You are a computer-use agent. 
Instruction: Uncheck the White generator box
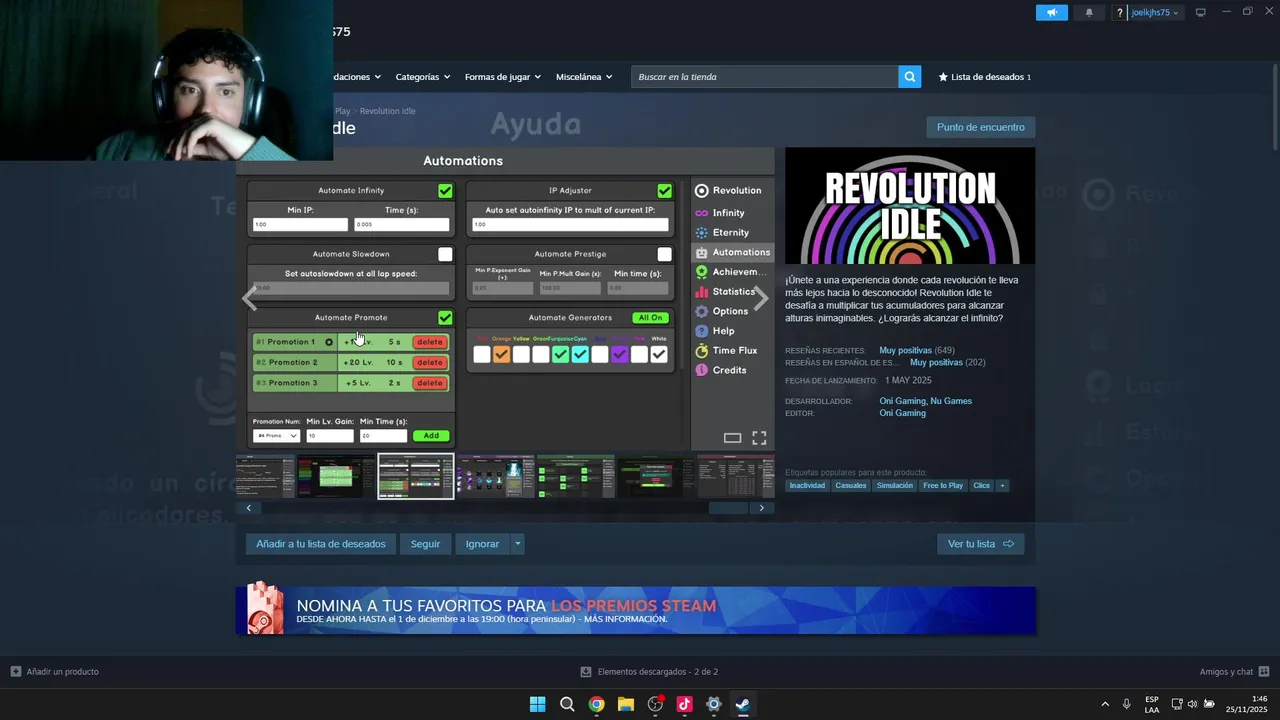coord(658,354)
